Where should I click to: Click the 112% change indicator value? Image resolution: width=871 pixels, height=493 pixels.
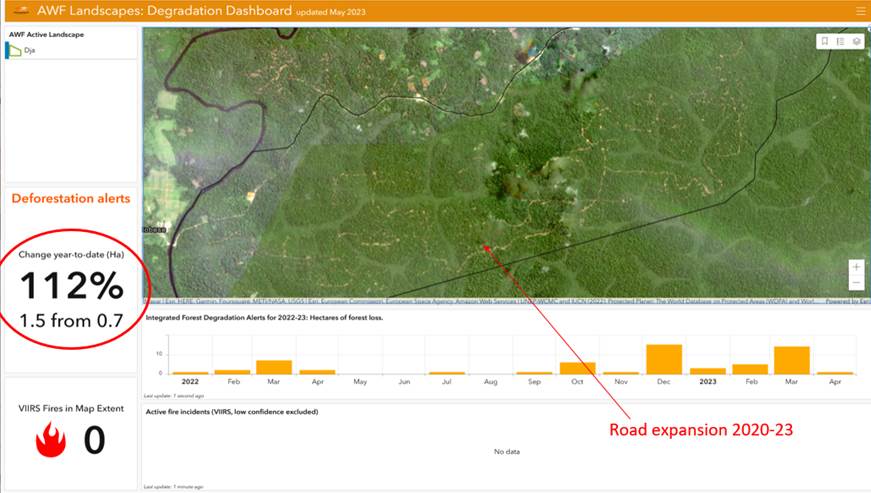[x=72, y=286]
